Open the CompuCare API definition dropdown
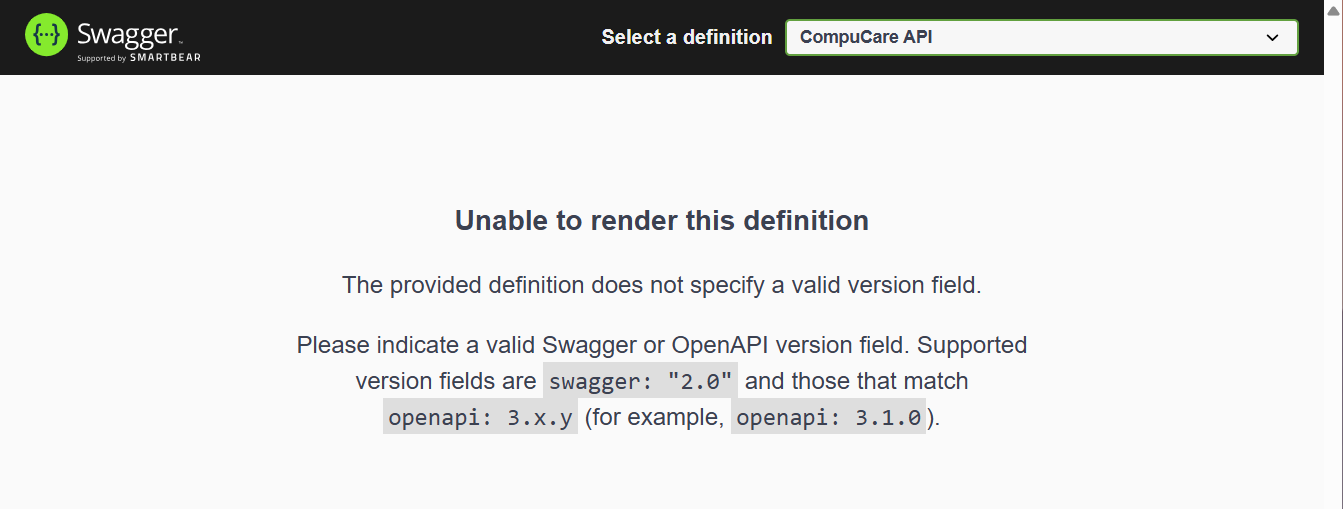Viewport: 1343px width, 509px height. pos(1041,37)
